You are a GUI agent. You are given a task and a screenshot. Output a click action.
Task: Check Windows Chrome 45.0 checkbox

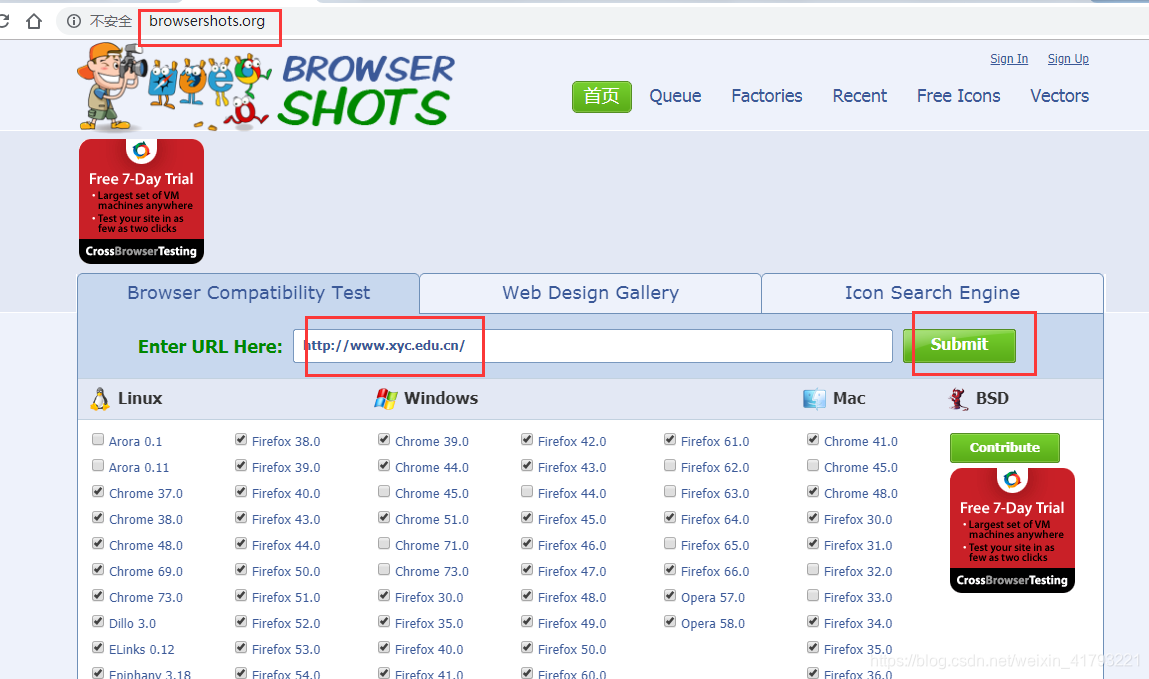(384, 491)
